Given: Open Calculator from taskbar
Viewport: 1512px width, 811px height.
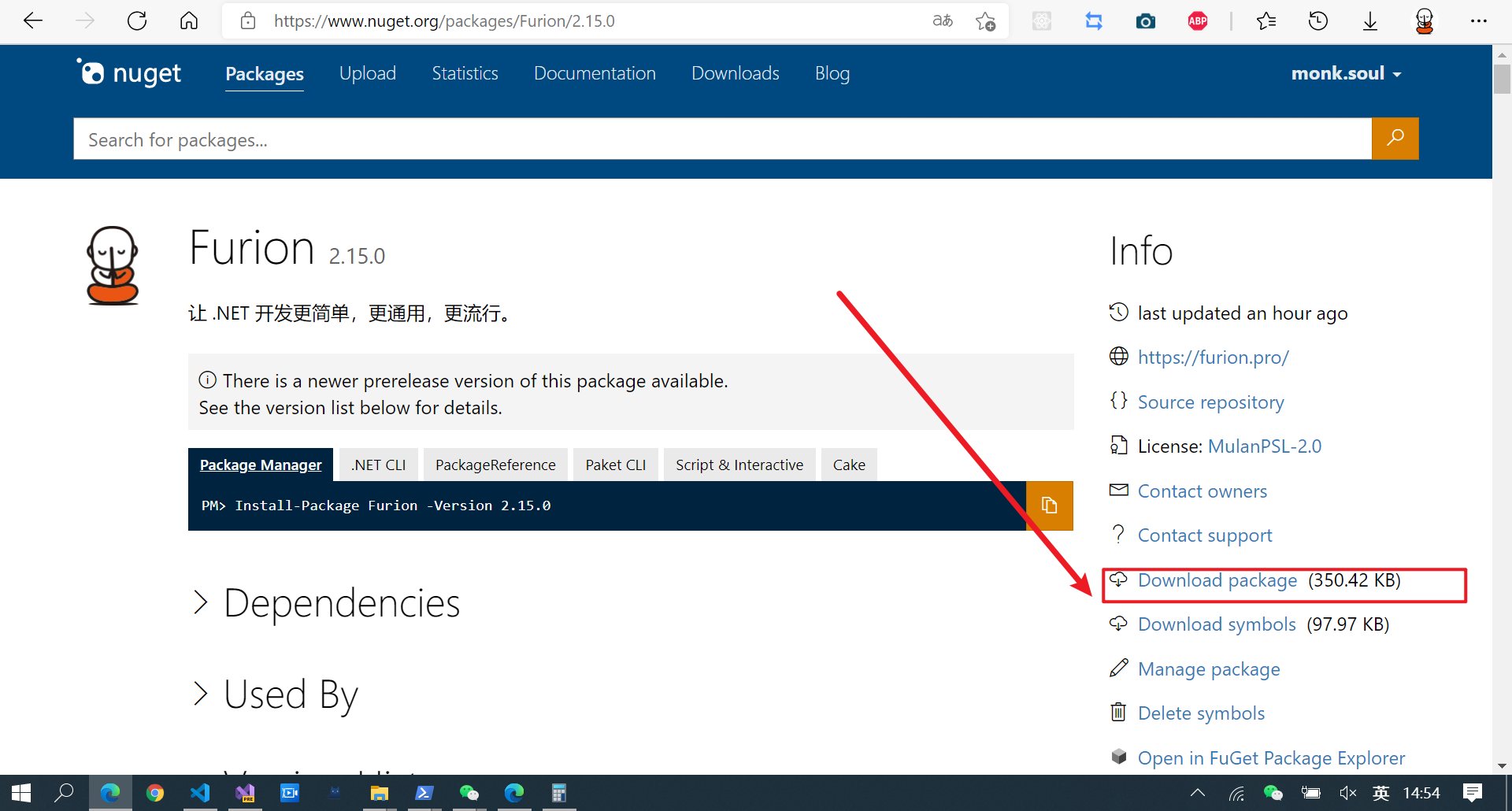Looking at the screenshot, I should coord(559,793).
